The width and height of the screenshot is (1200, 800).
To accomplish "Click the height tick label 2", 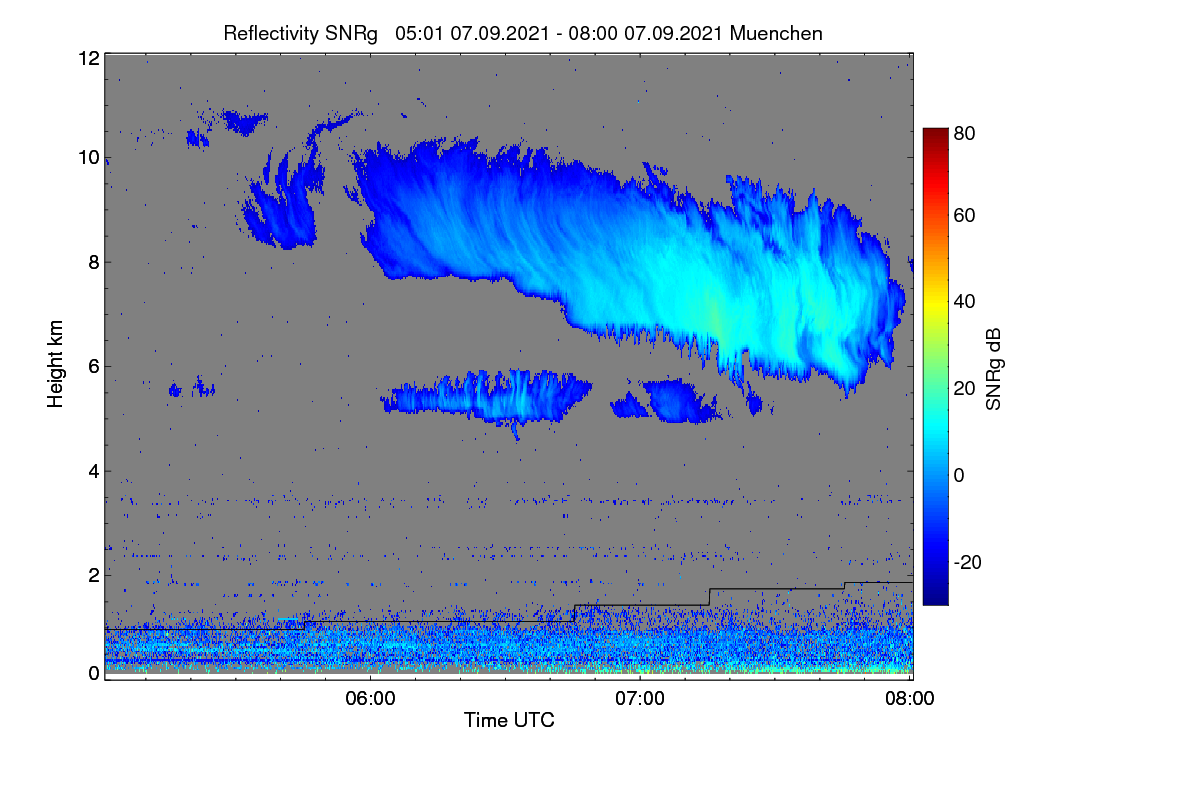I will tap(93, 575).
